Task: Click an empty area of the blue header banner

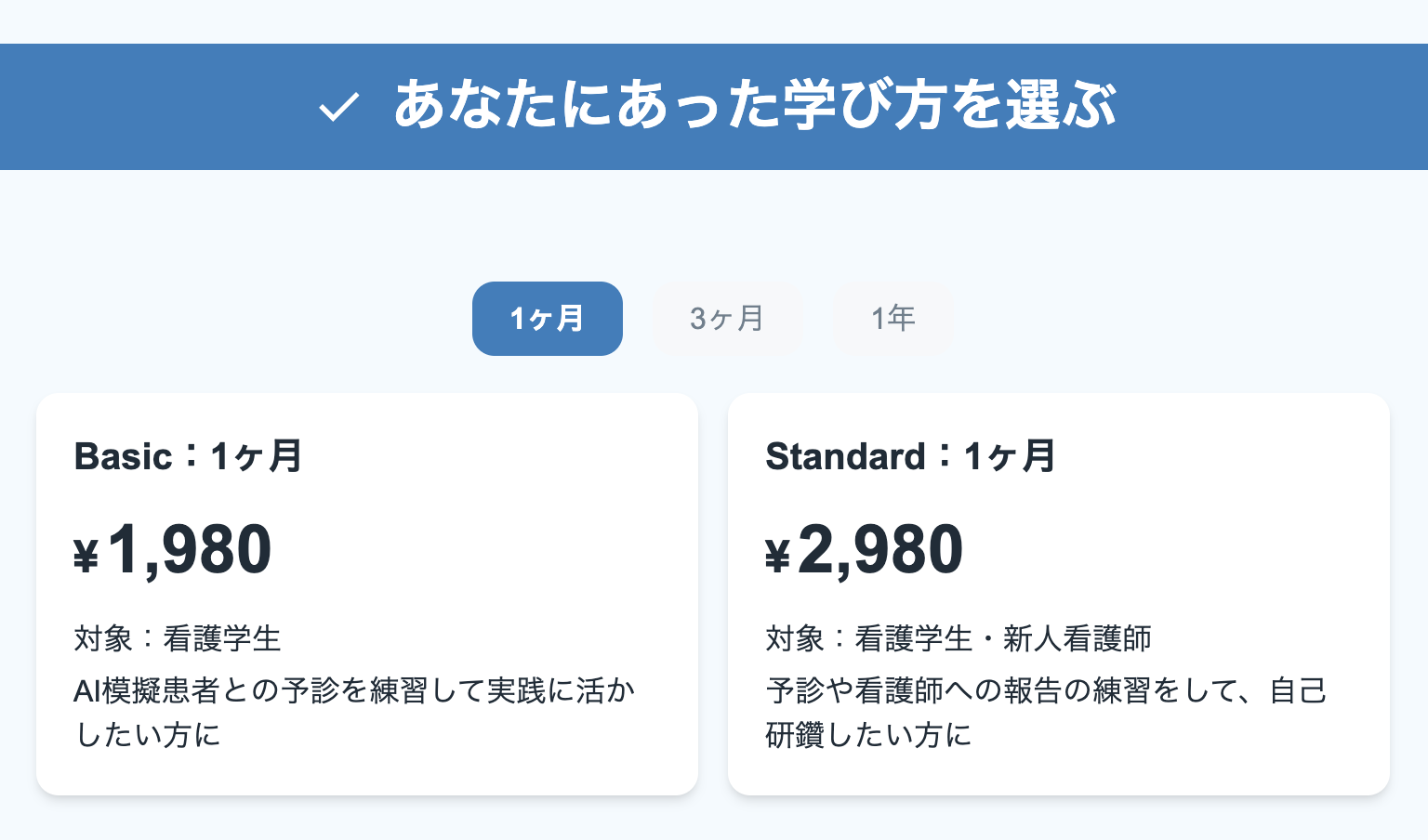Action: (x=1283, y=107)
